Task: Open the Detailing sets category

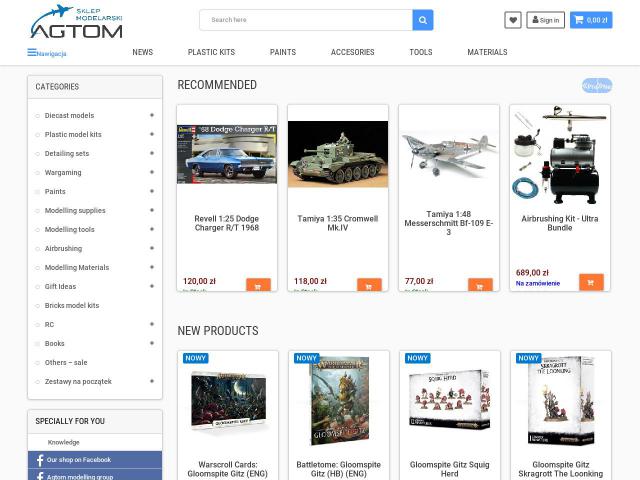Action: [67, 153]
